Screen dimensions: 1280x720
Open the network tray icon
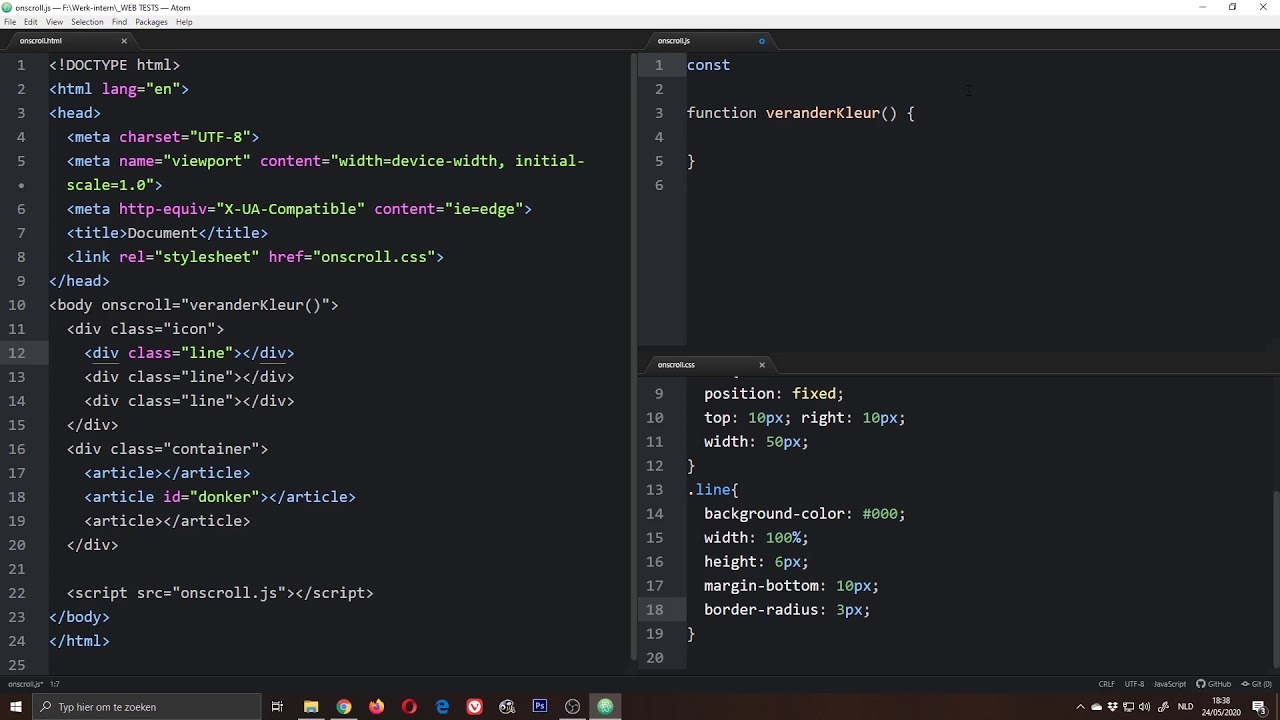(1128, 707)
